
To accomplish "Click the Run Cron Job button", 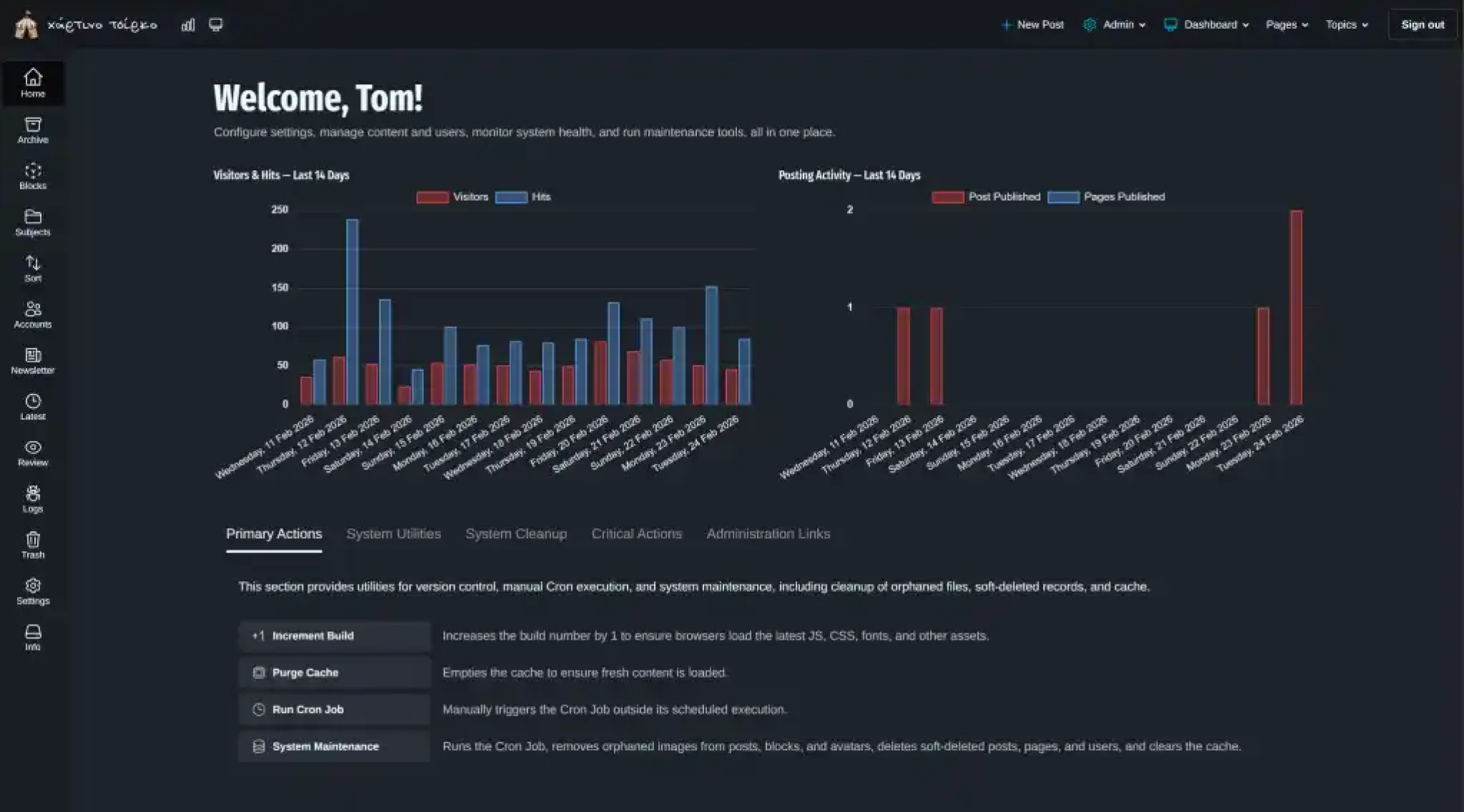I will tap(335, 710).
